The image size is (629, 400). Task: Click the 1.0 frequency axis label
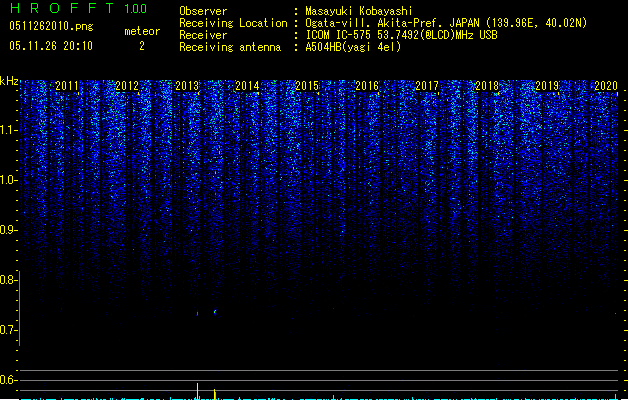click(8, 180)
